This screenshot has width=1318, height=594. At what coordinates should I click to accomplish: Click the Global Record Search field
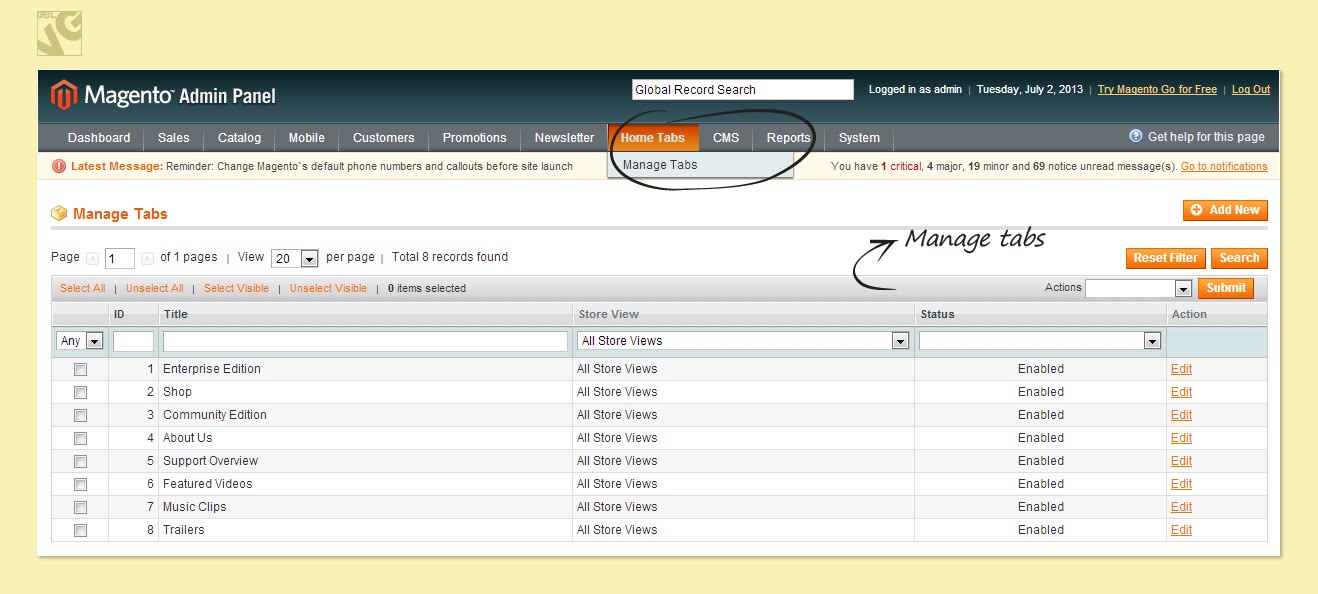coord(742,90)
